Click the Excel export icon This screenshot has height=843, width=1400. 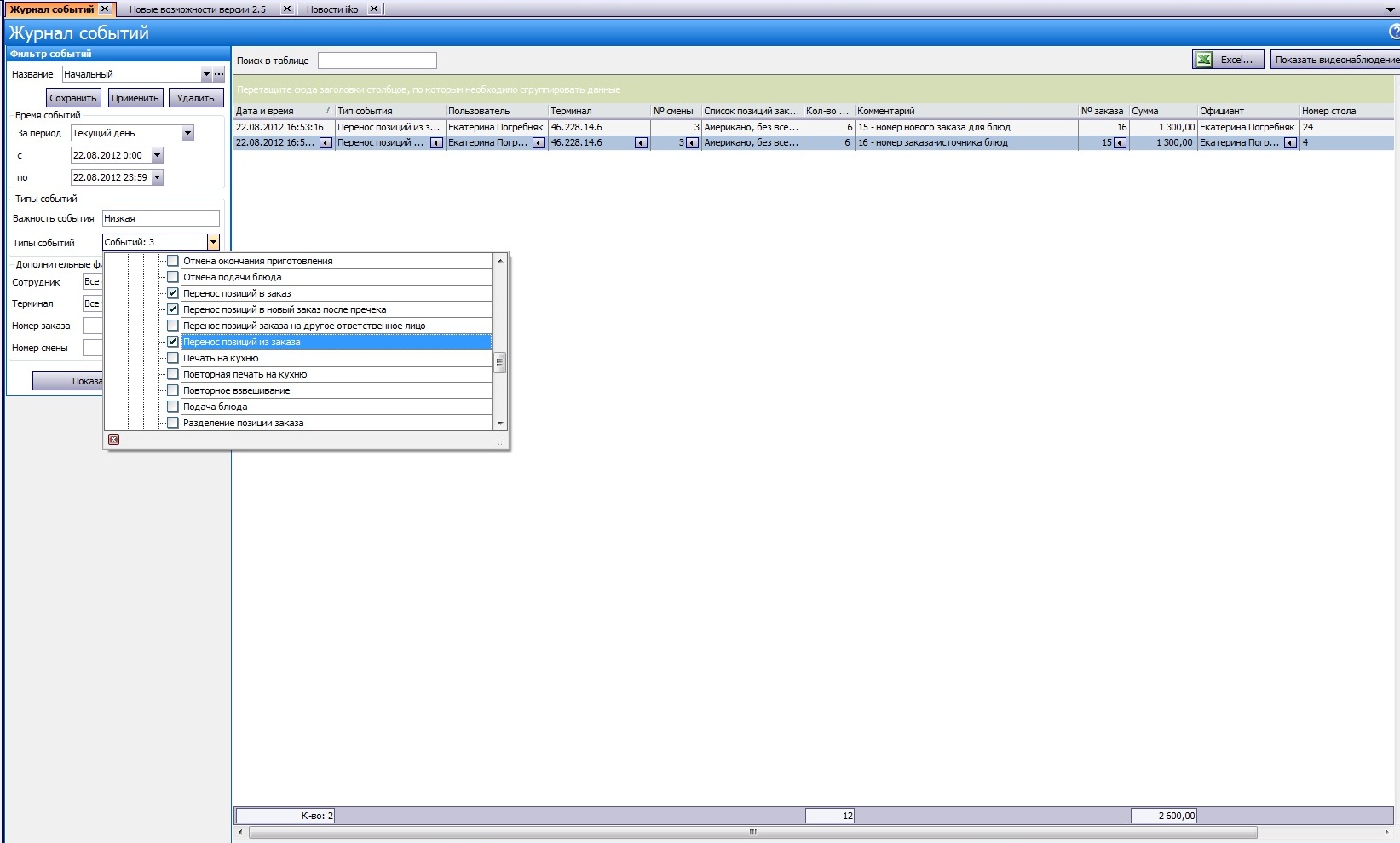point(1203,60)
